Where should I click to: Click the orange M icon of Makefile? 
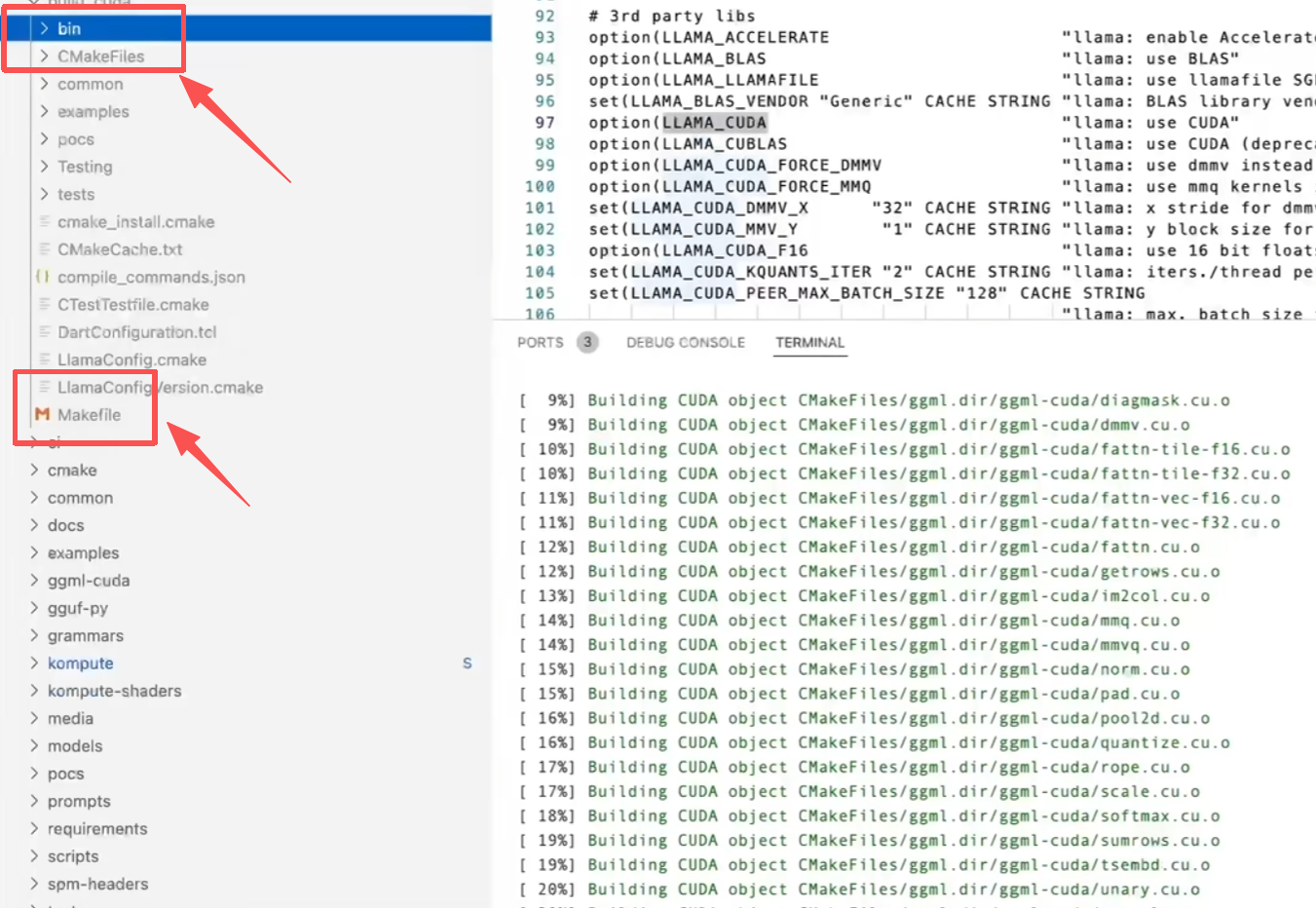coord(43,415)
